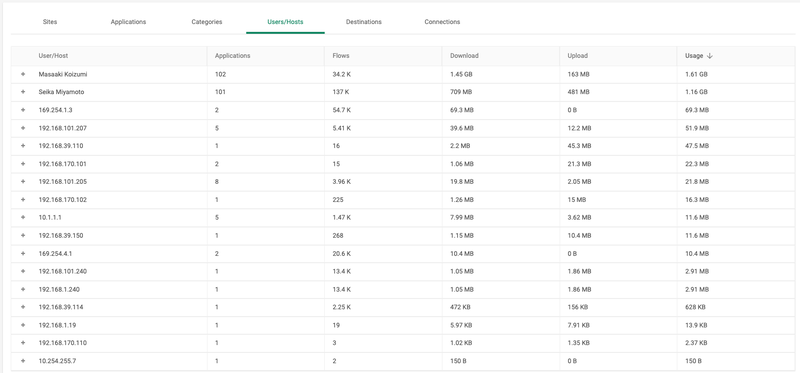Expand the 10.254.255.7 host row
The height and width of the screenshot is (373, 800).
click(x=23, y=361)
